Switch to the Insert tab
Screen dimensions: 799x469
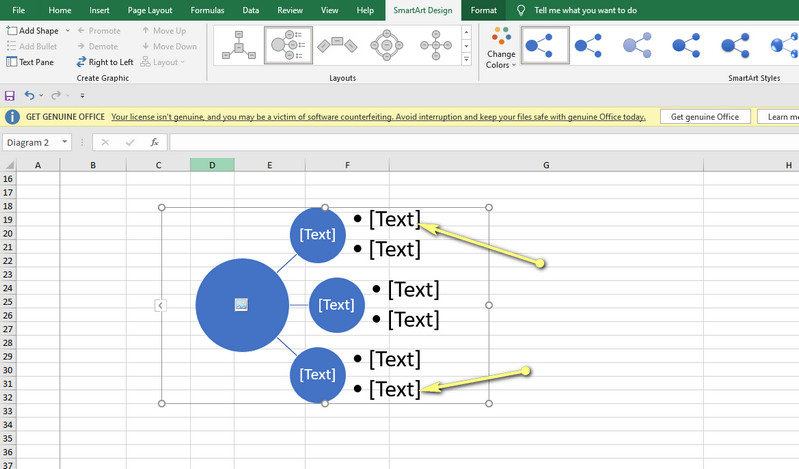99,10
